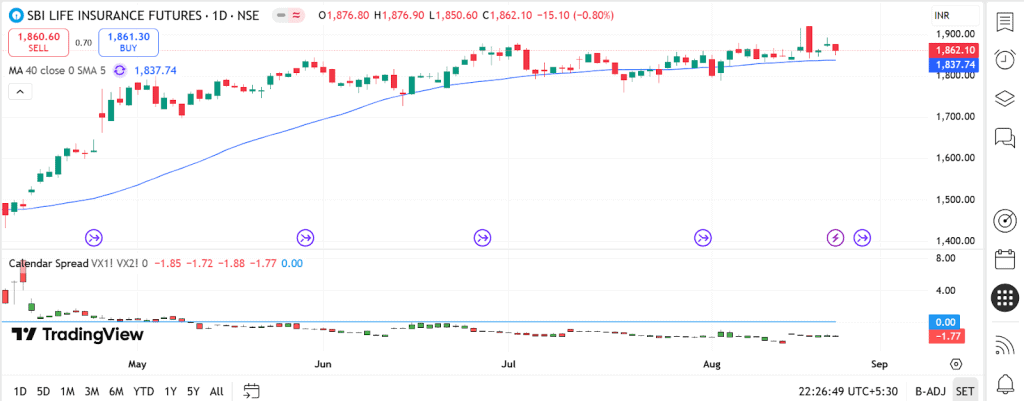Viewport: 1024px width, 401px height.
Task: Open the Alerts alarm clock icon
Action: 1004,59
